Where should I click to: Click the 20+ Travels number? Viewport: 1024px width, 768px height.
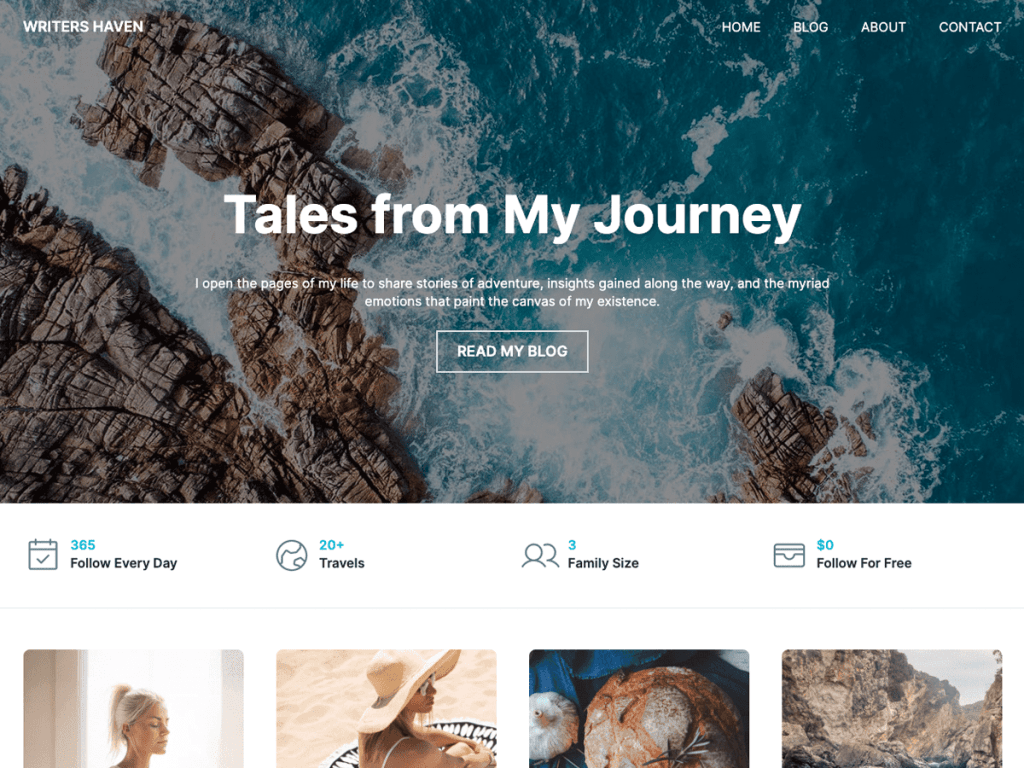331,545
